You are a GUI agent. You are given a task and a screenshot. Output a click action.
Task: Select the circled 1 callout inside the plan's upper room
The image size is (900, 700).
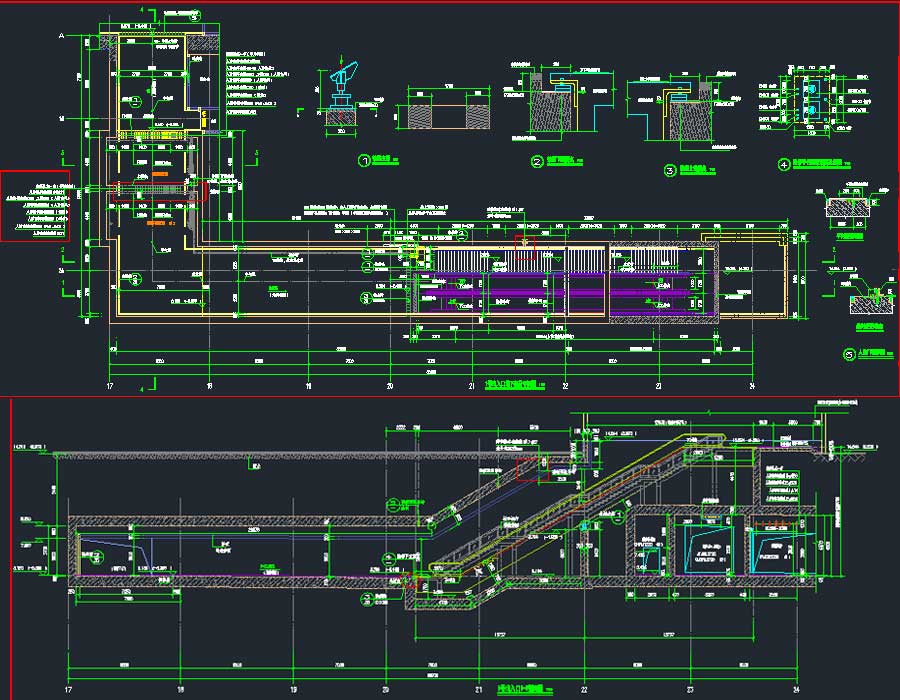(x=137, y=101)
